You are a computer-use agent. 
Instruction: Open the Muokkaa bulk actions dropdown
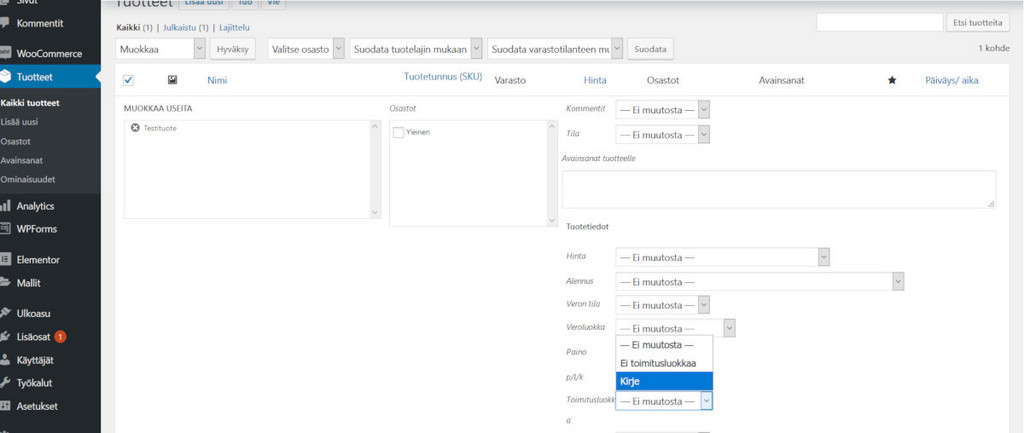161,48
